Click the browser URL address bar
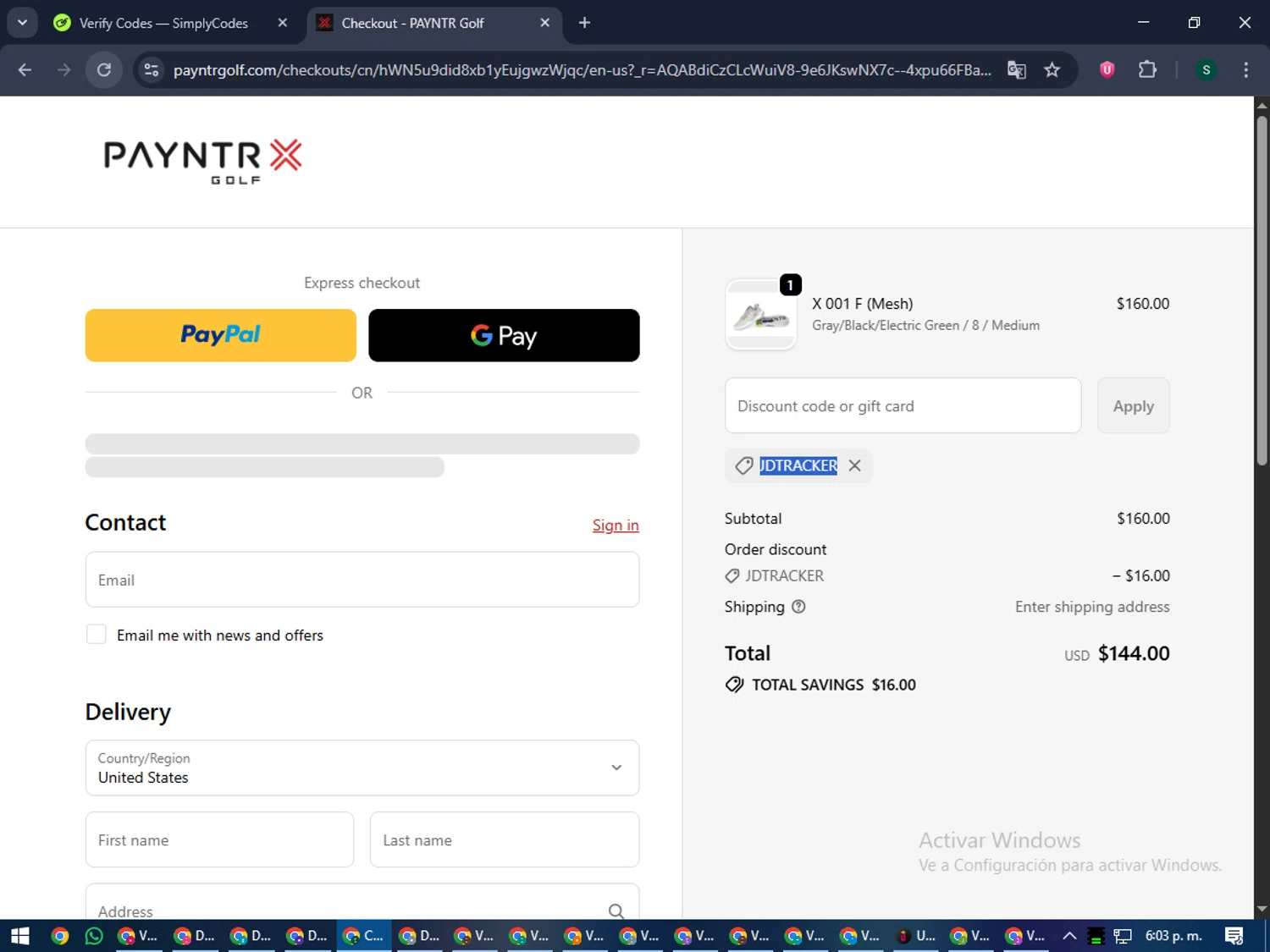Image resolution: width=1270 pixels, height=952 pixels. click(x=582, y=70)
